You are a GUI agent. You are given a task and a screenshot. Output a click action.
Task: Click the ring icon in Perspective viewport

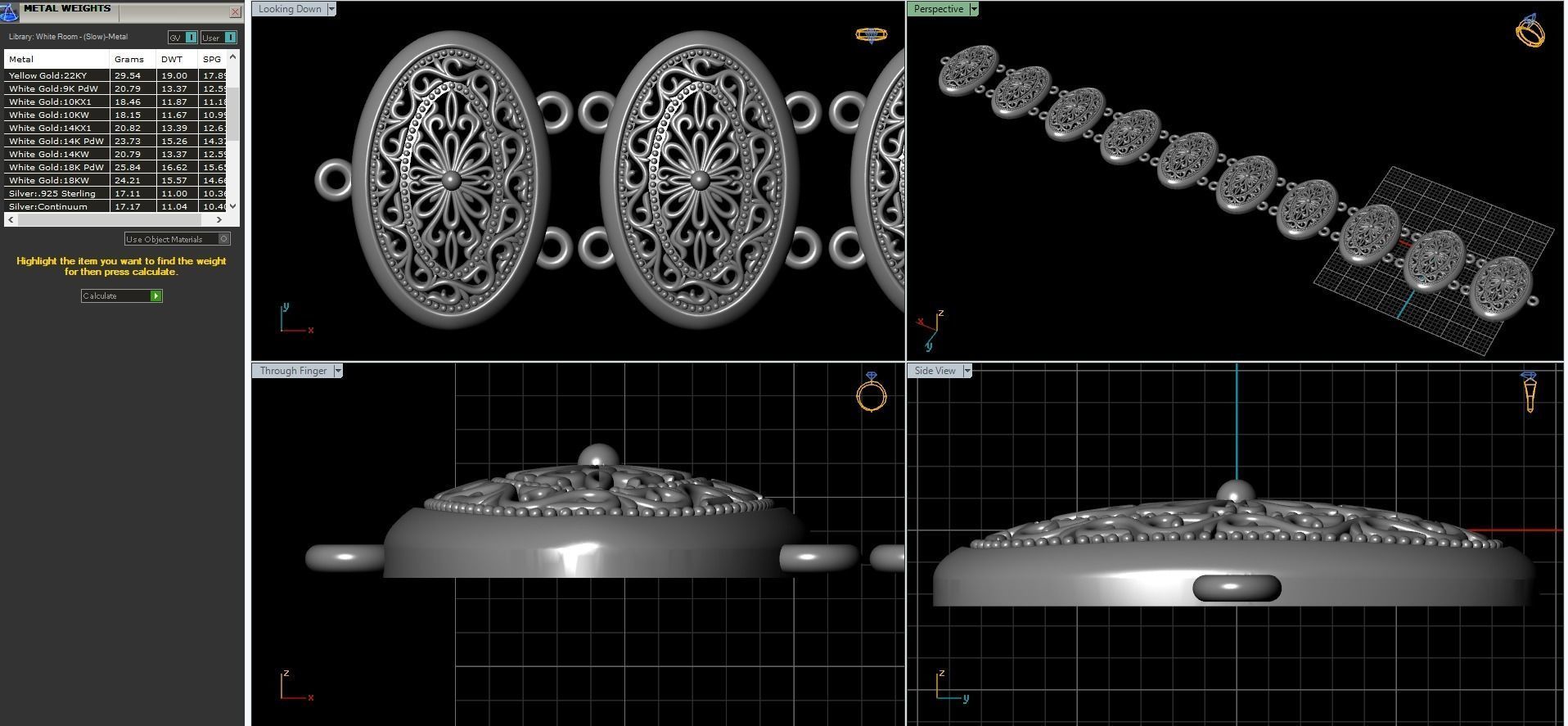(x=1530, y=30)
